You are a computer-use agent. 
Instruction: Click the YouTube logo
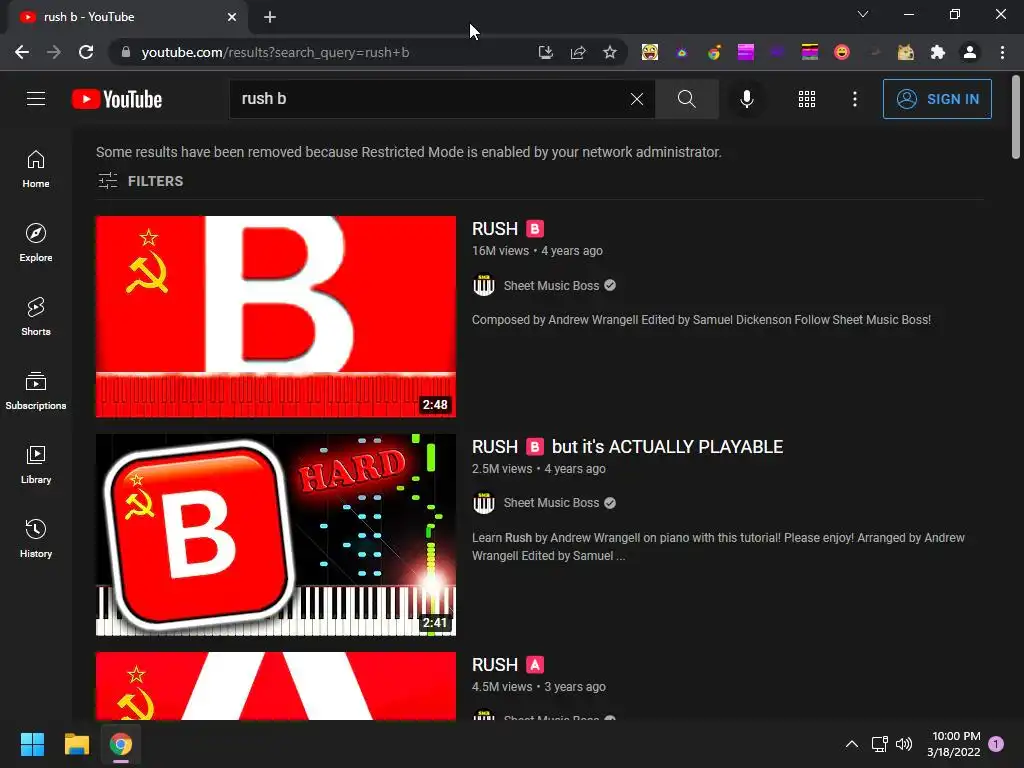(x=117, y=99)
